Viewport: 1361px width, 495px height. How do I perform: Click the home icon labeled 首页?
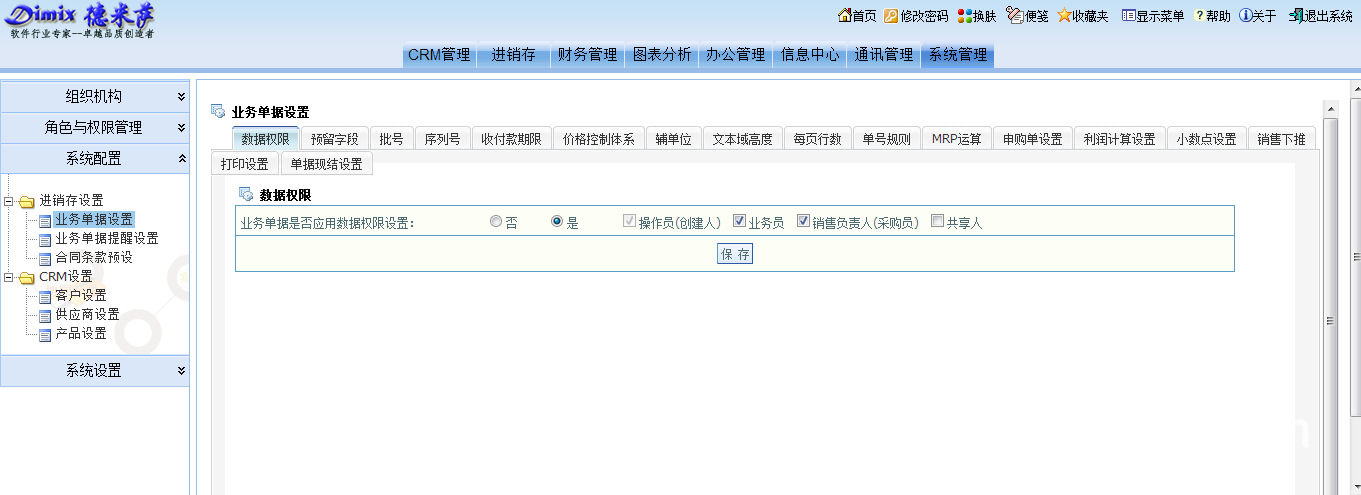coord(845,16)
